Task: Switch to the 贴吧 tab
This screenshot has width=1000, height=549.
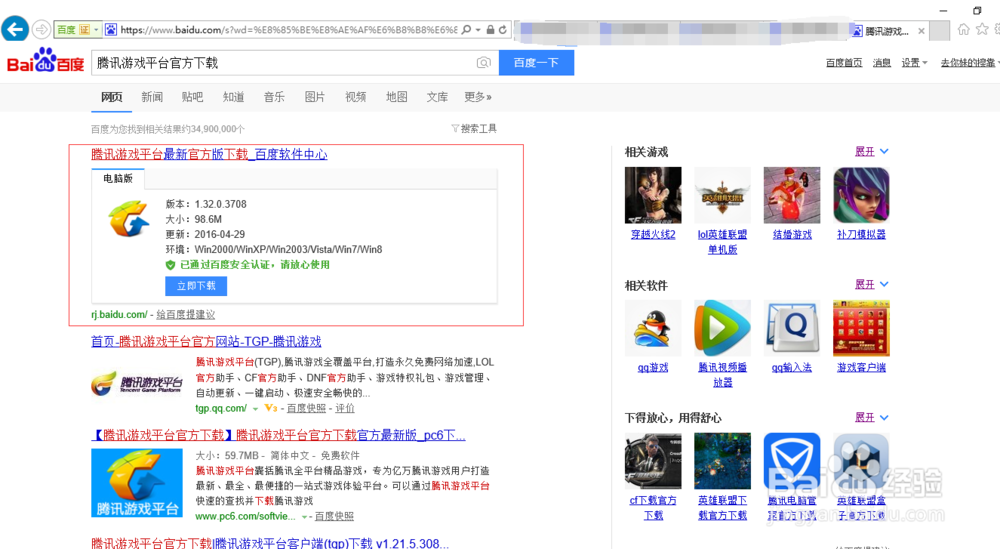Action: click(192, 97)
